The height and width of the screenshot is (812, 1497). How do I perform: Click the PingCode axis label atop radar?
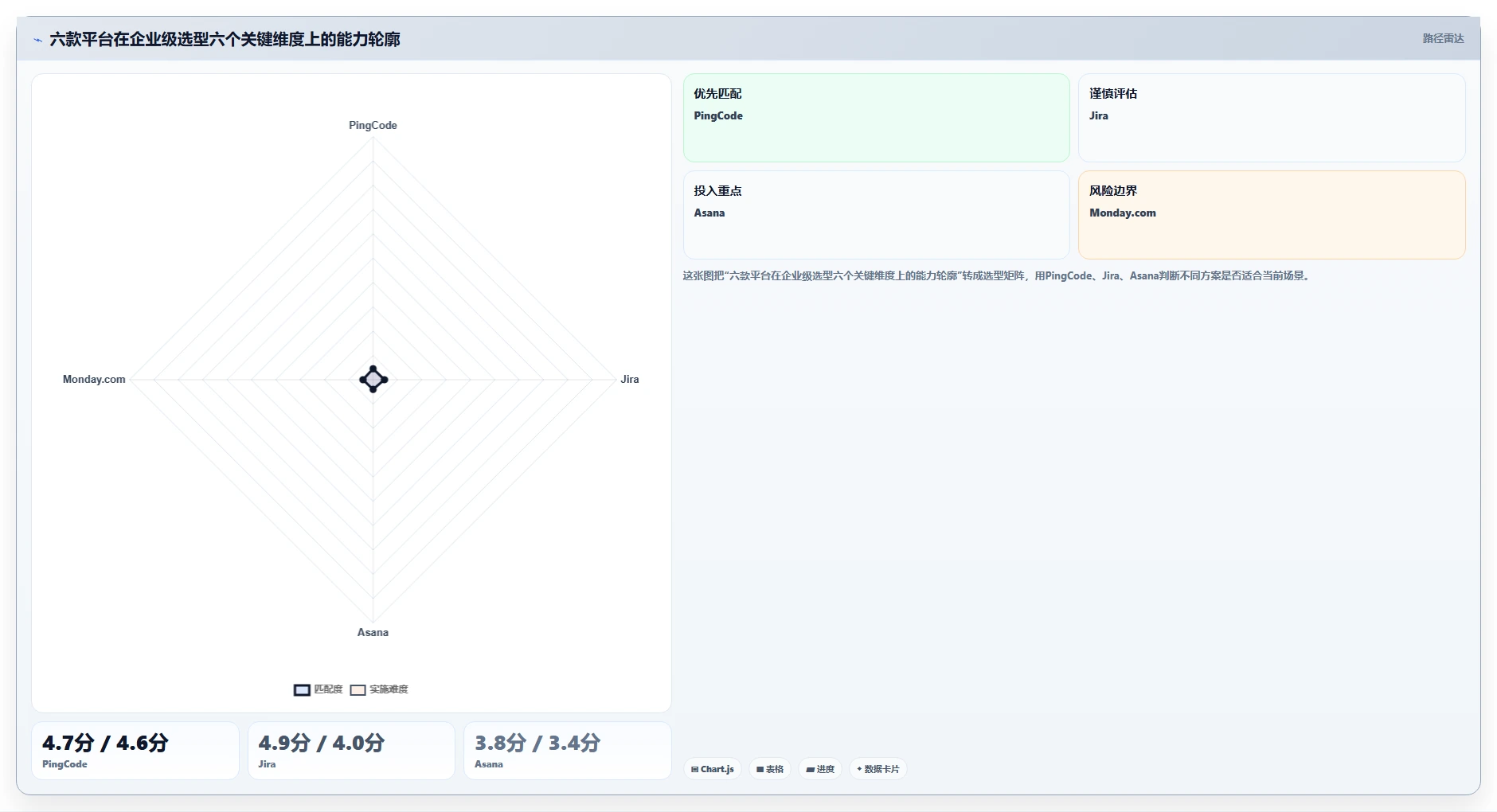(373, 125)
